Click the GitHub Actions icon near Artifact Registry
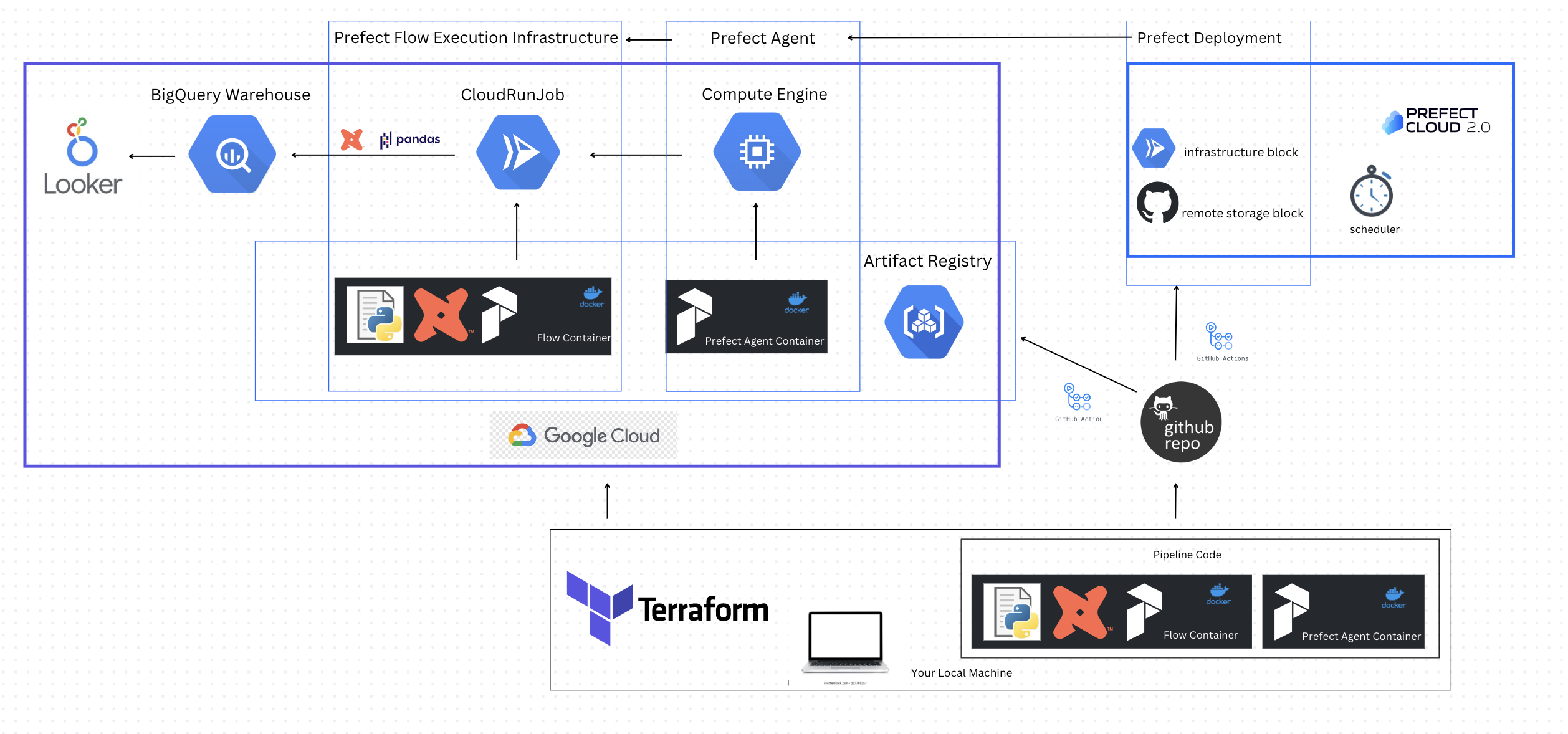 [1078, 403]
